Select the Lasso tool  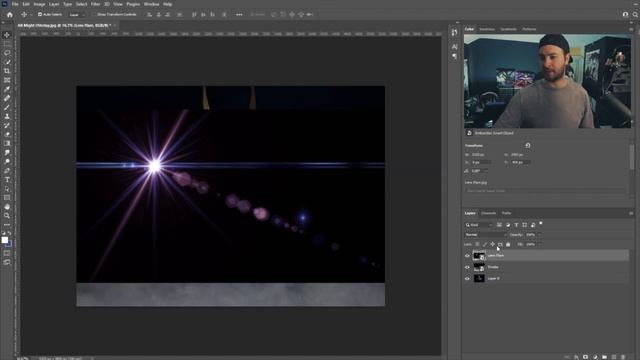tap(7, 53)
